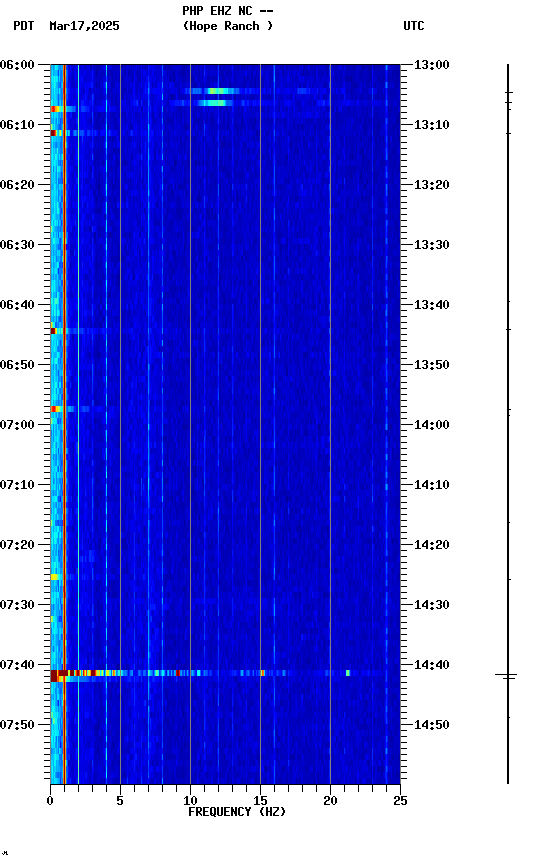
Task: Click the 07:20 PDT time label
Action: (x=17, y=545)
